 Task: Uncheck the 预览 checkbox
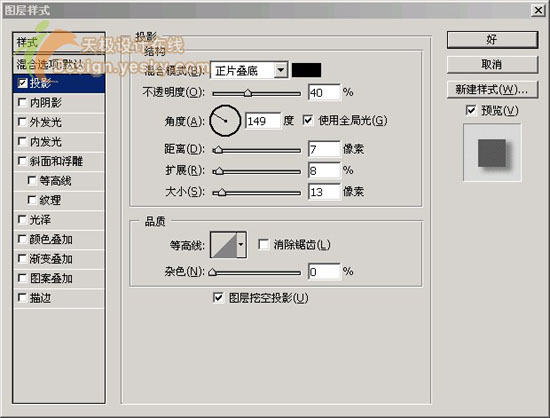pos(471,110)
